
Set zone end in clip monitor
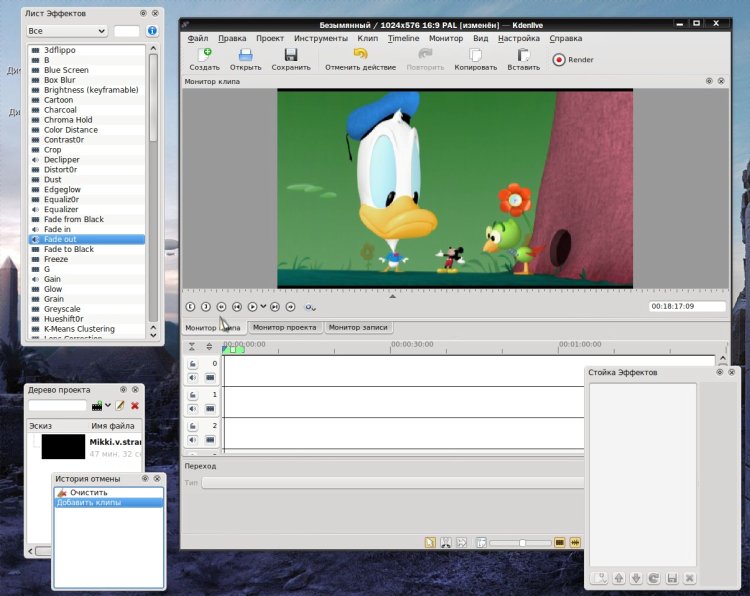coord(206,307)
